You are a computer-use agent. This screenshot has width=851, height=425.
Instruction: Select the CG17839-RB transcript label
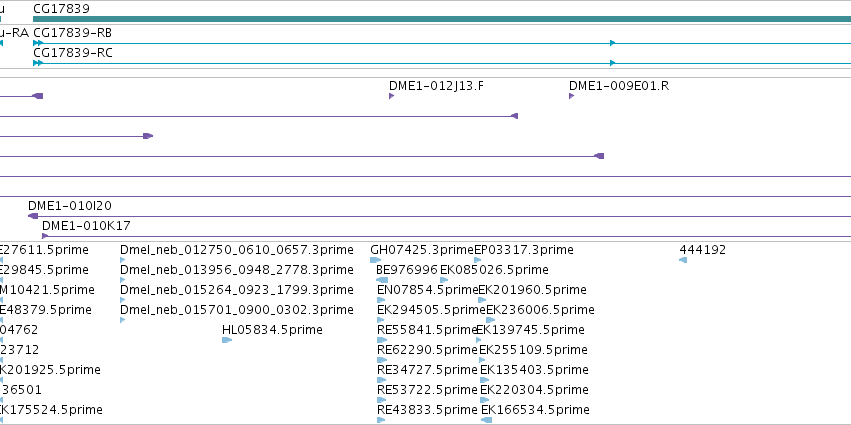click(x=73, y=33)
